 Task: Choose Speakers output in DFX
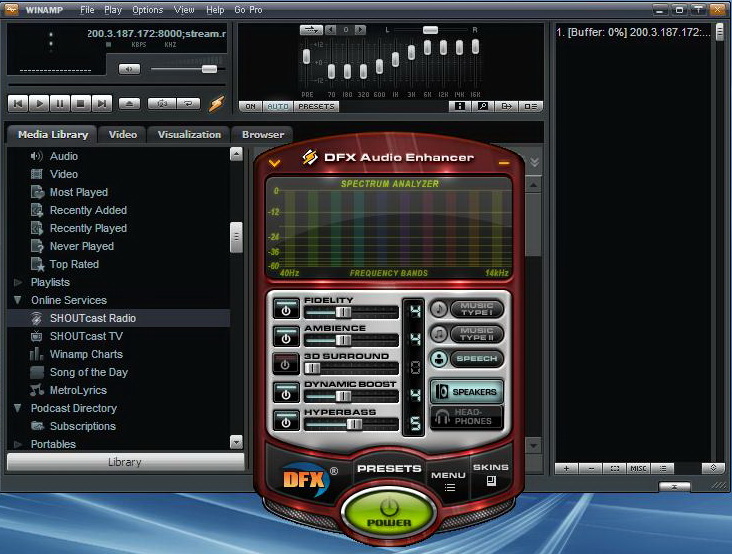[466, 392]
